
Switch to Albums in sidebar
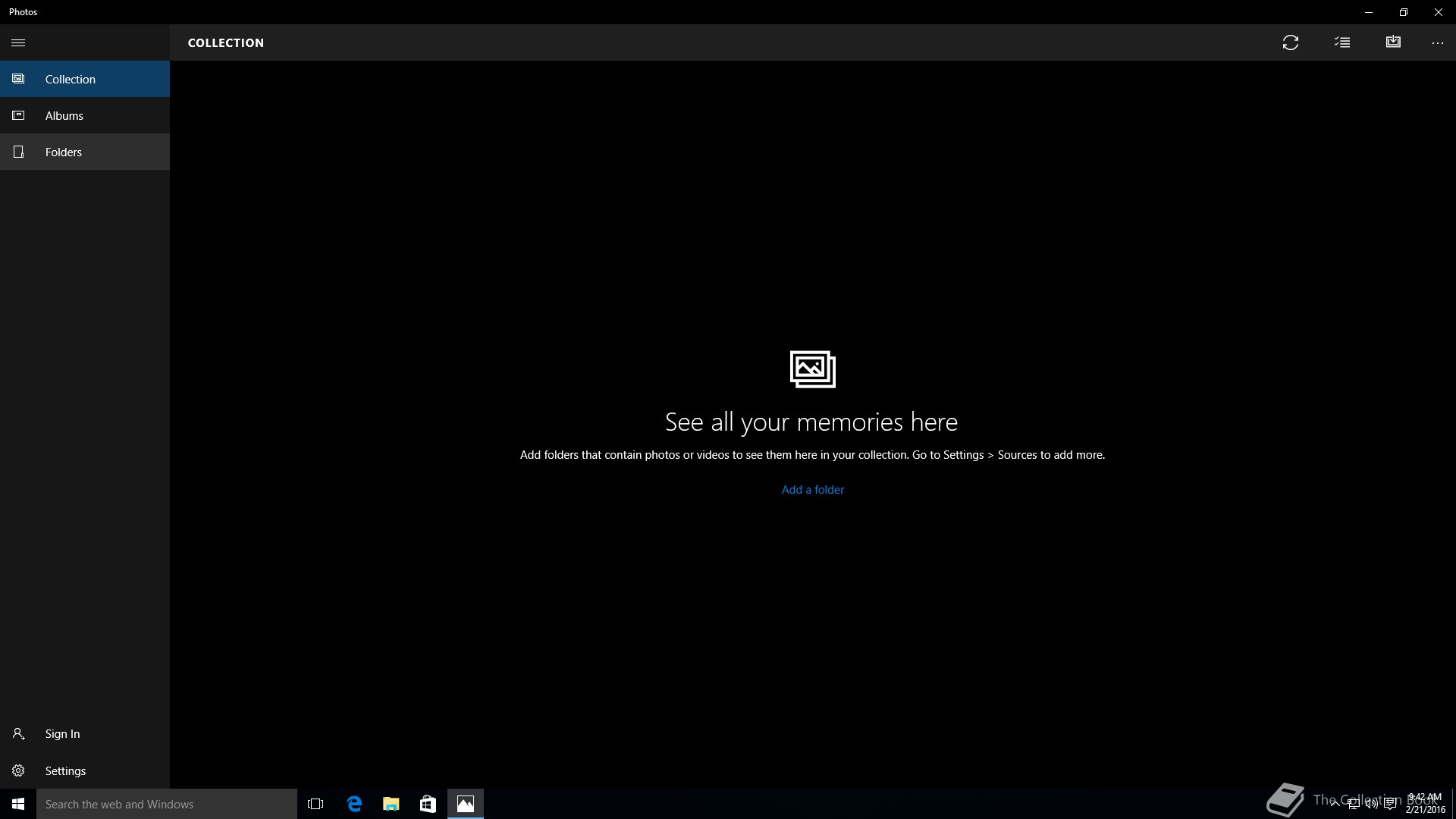point(64,115)
